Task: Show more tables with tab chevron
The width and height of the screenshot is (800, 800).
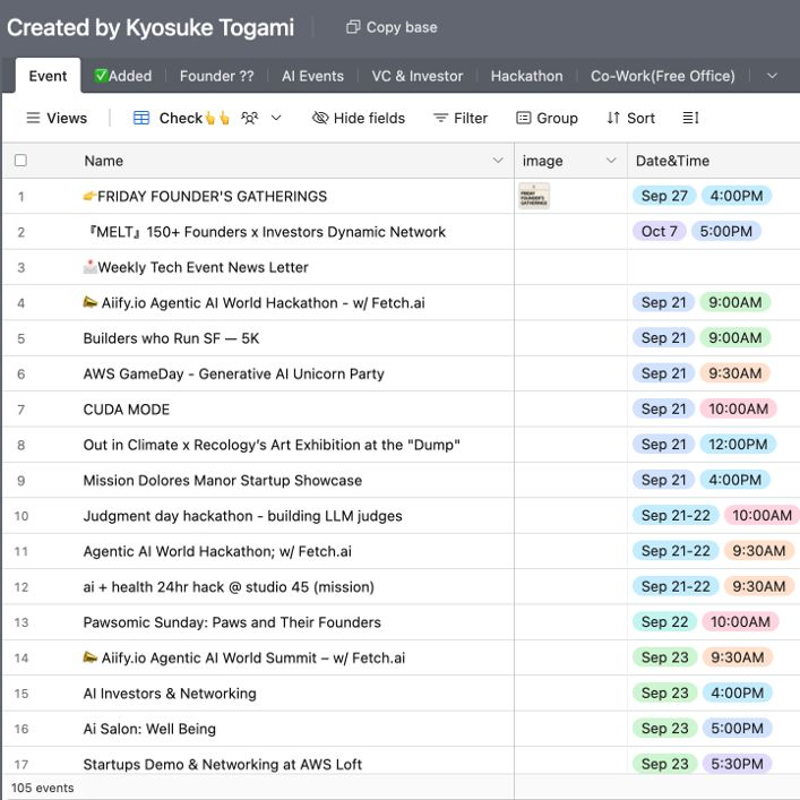Action: click(771, 76)
